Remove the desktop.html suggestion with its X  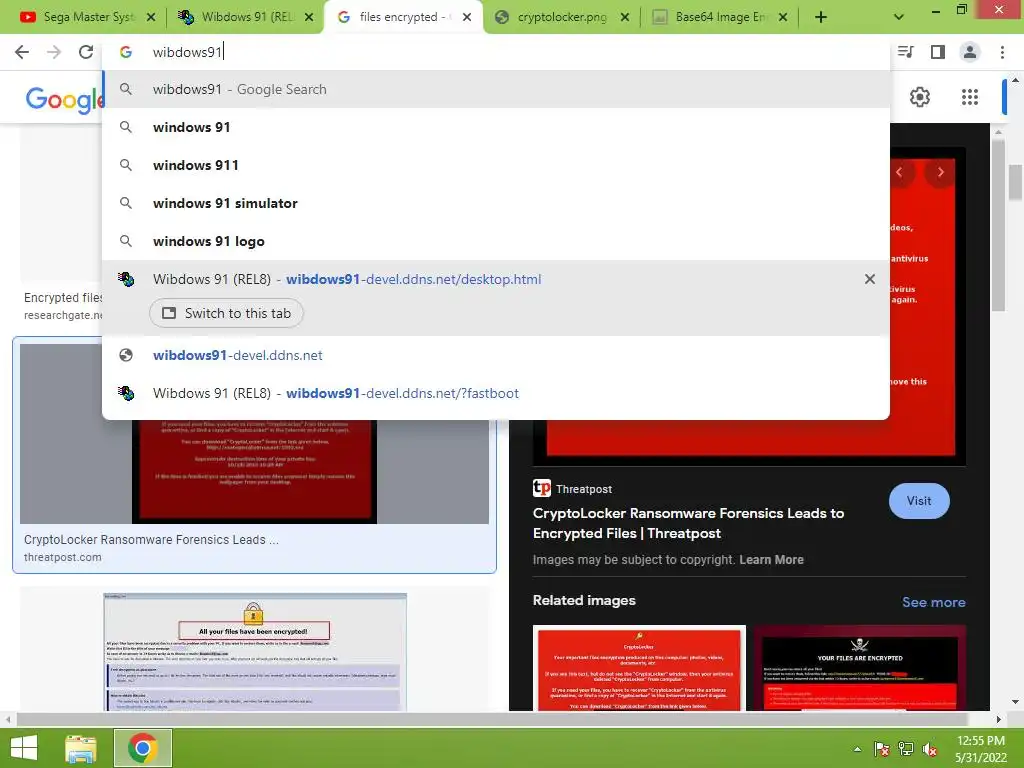pos(870,280)
